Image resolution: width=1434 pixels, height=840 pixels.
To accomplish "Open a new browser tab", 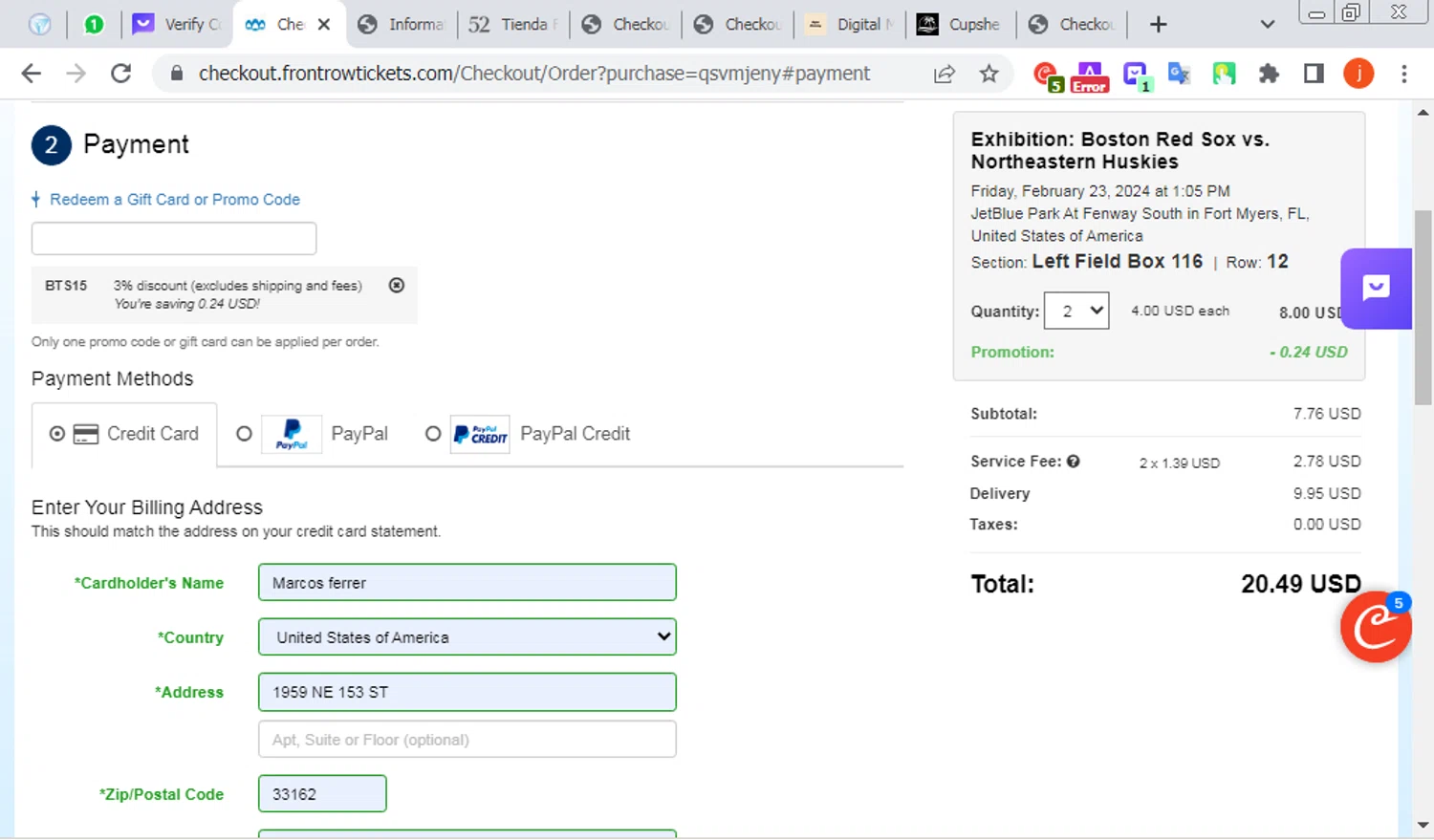I will click(1158, 24).
